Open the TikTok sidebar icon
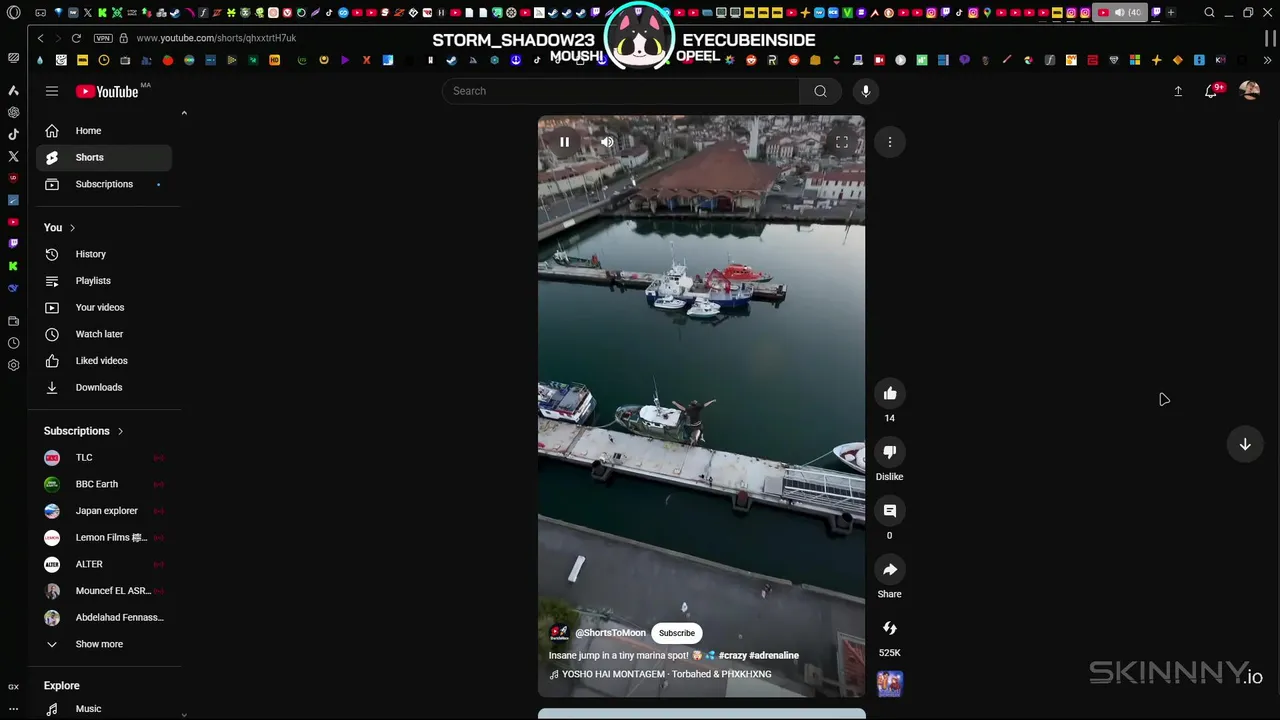This screenshot has height=720, width=1280. tap(13, 134)
